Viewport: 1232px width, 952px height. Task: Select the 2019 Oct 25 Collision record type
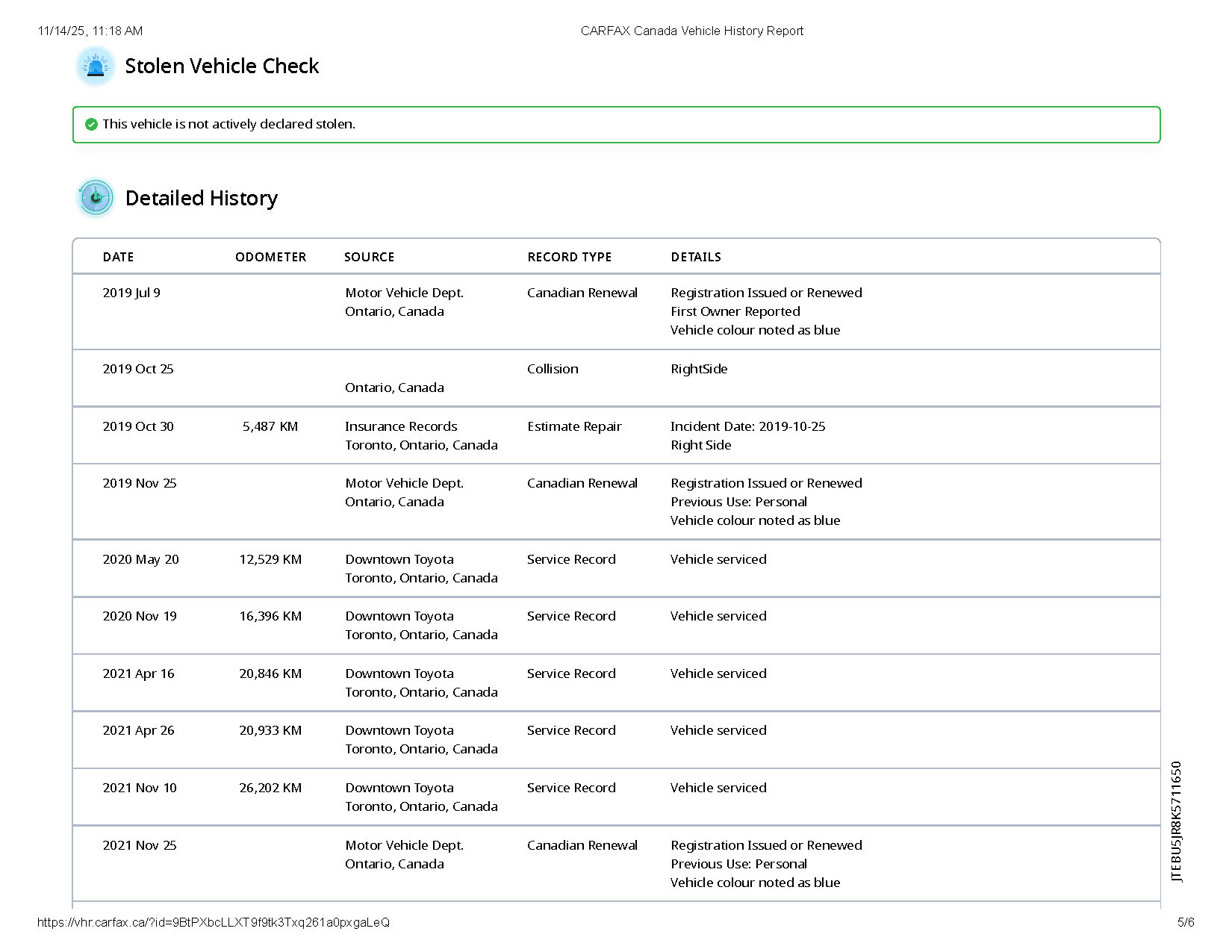[x=552, y=369]
